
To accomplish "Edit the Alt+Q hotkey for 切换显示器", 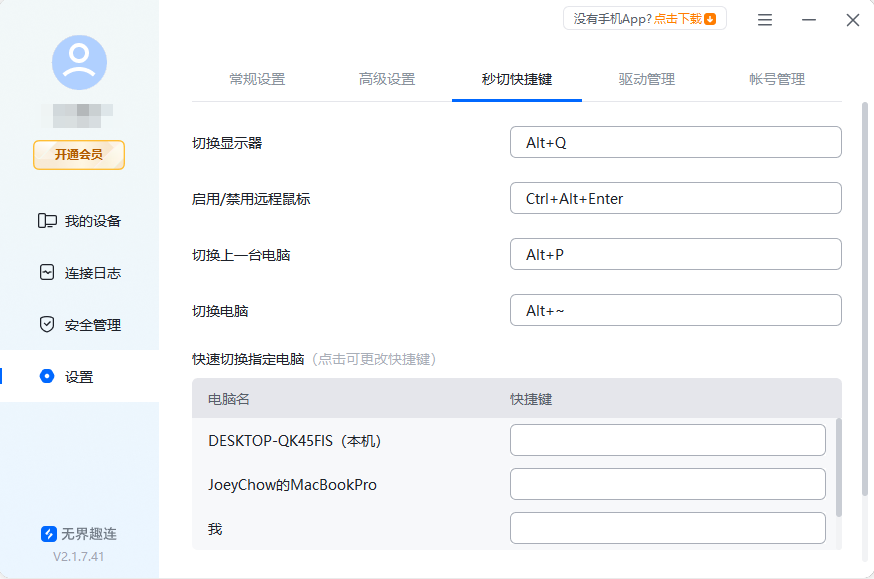I will (675, 142).
